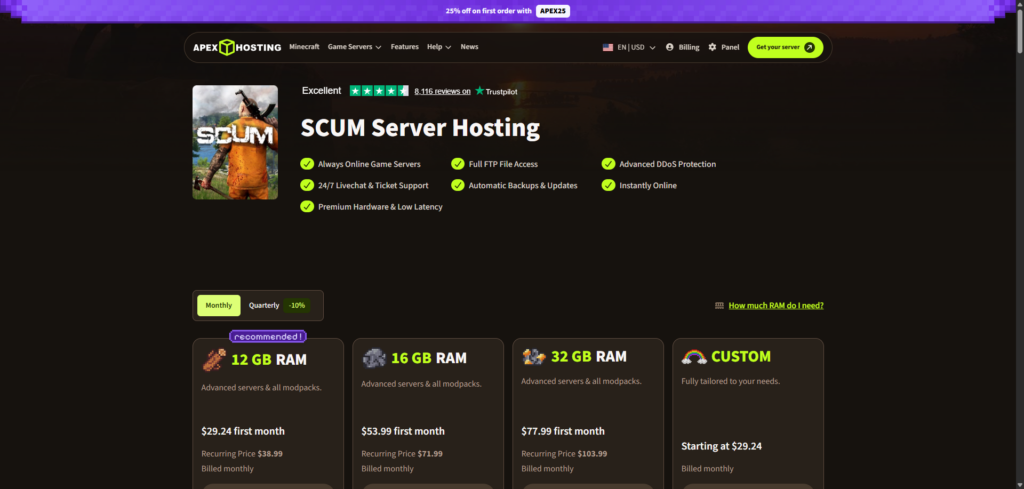
Task: Click Recurring Price $71.99 text
Action: point(402,454)
